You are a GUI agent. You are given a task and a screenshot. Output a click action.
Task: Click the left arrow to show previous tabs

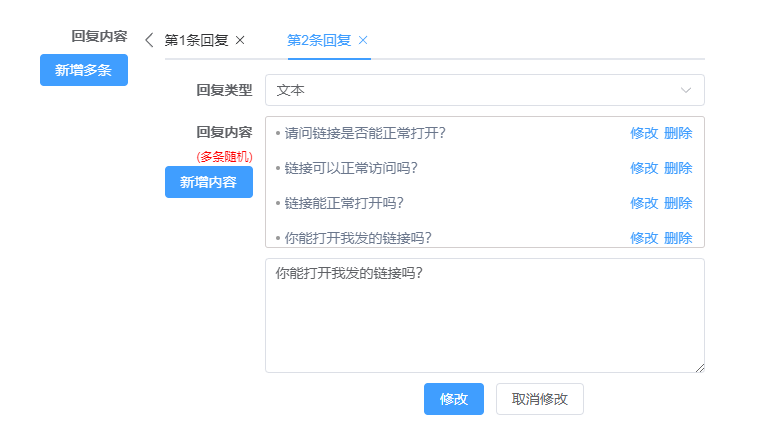click(x=149, y=40)
